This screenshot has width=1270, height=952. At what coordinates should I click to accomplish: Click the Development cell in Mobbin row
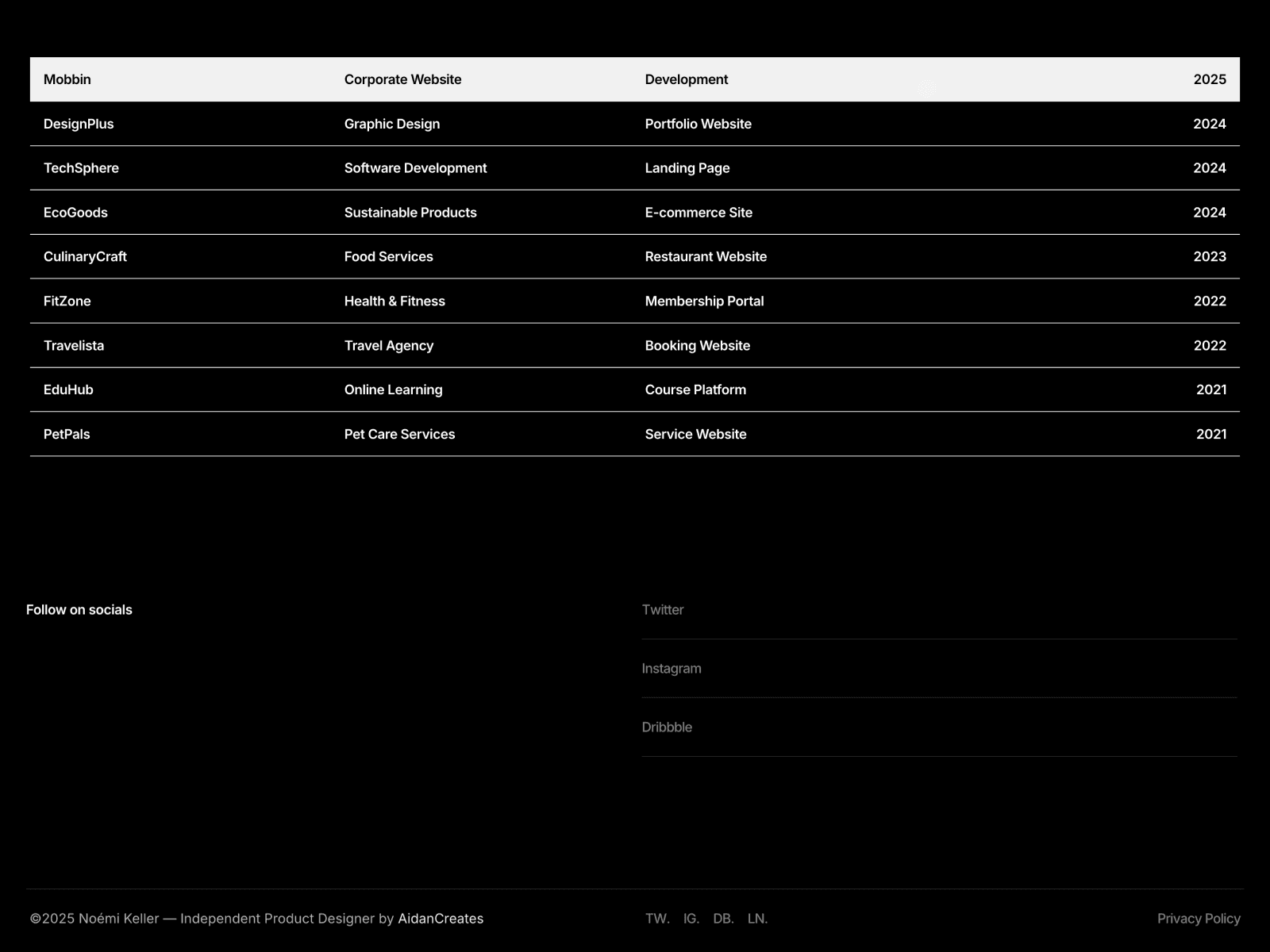coord(687,79)
